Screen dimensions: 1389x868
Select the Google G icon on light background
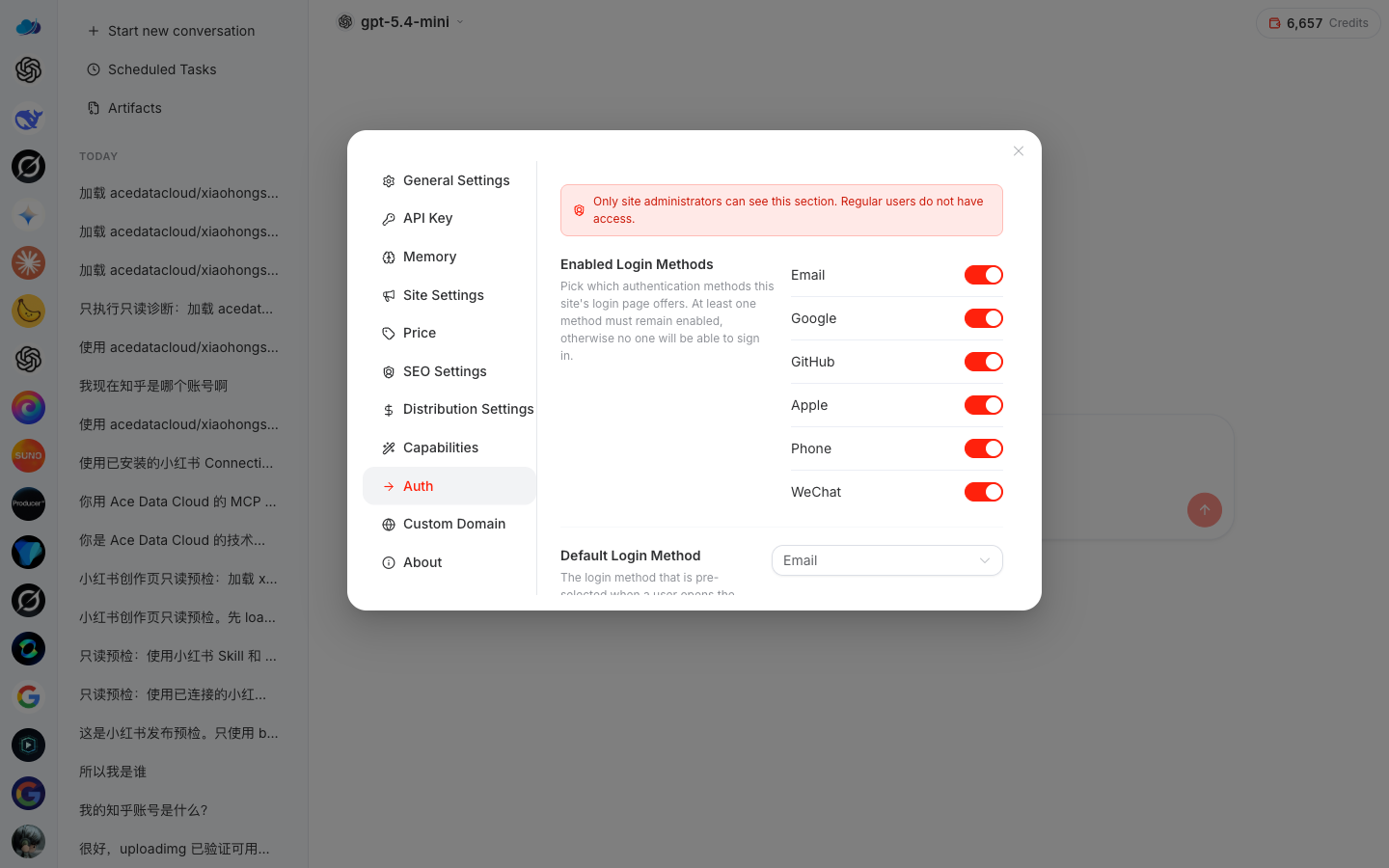click(28, 697)
